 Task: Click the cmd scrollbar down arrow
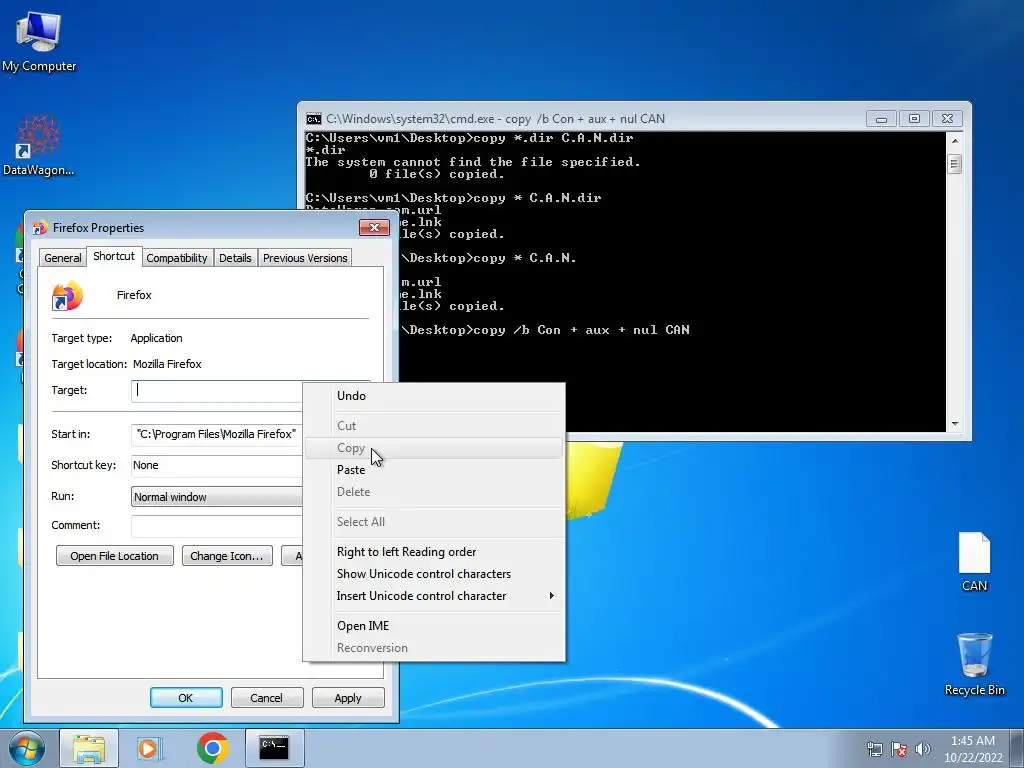tap(955, 424)
